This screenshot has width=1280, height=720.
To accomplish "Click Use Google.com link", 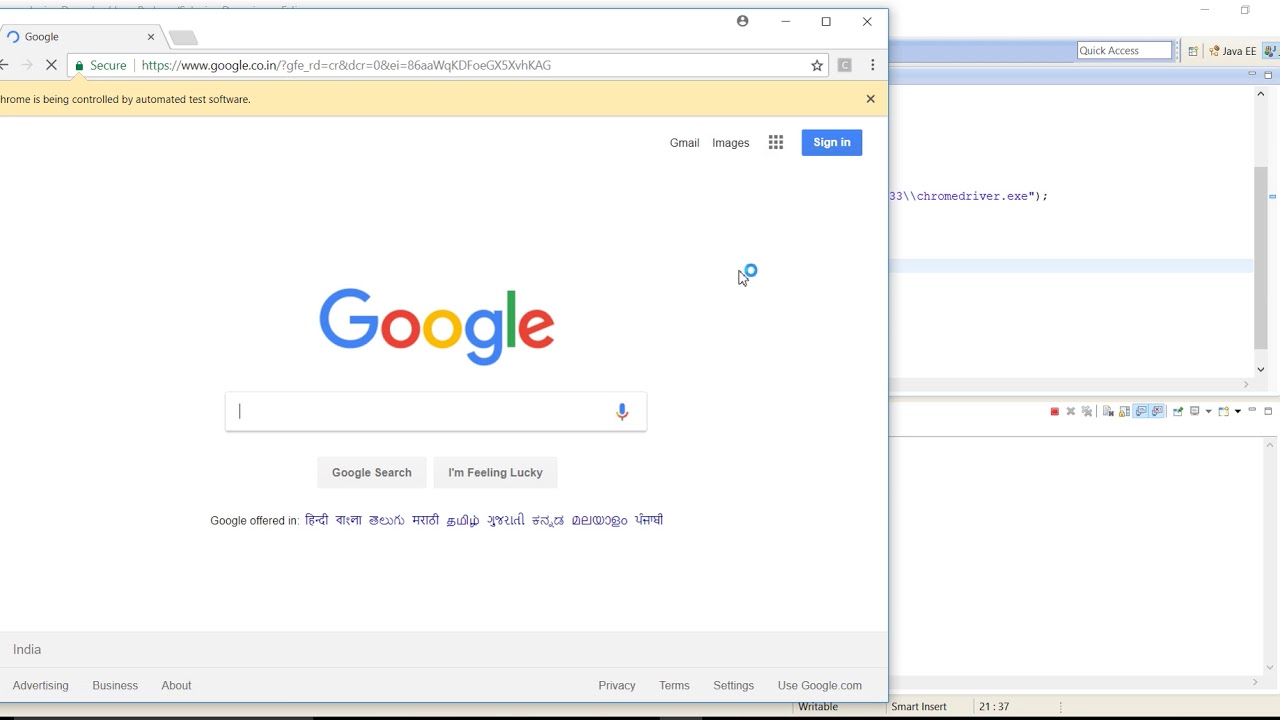I will (x=820, y=685).
